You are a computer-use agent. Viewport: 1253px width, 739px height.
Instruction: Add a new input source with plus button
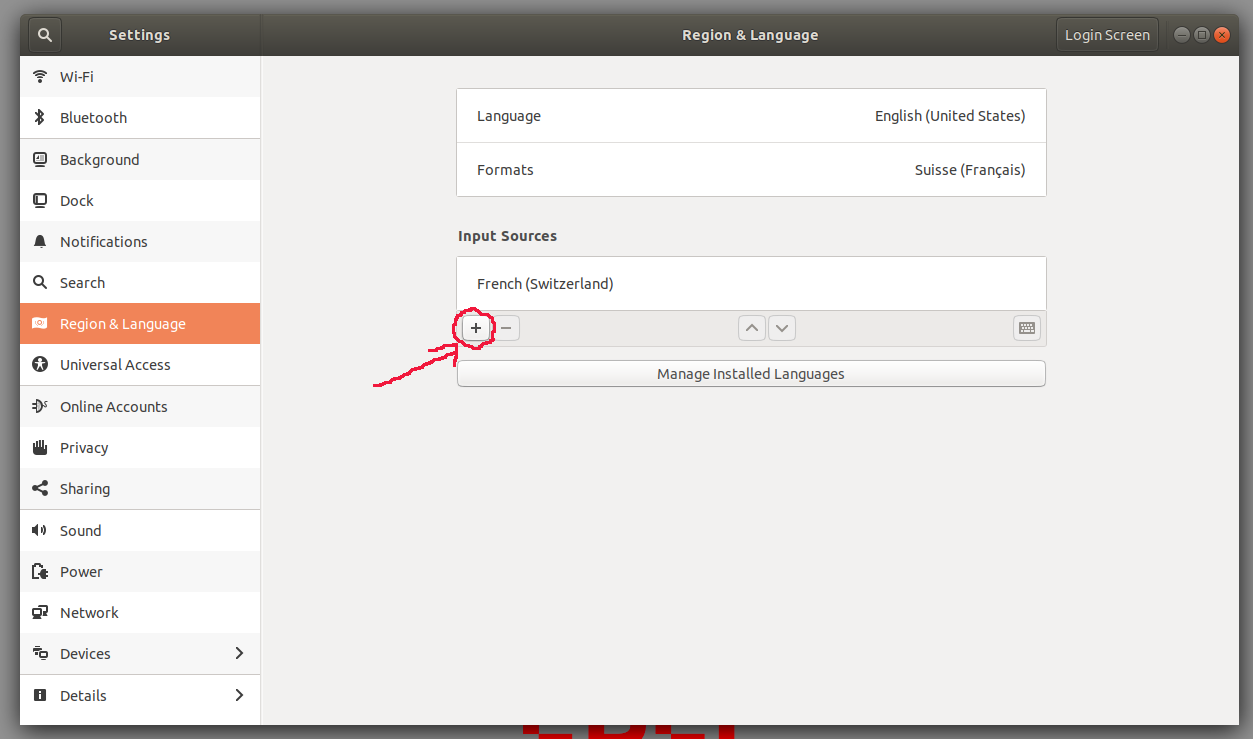tap(476, 328)
